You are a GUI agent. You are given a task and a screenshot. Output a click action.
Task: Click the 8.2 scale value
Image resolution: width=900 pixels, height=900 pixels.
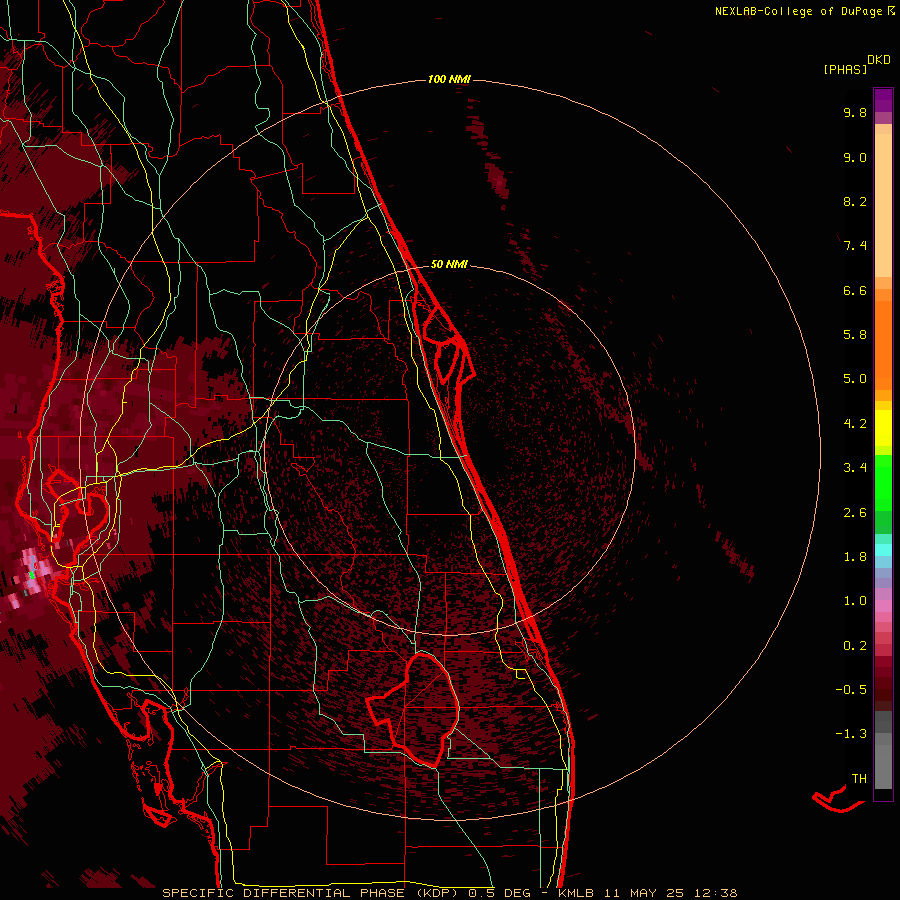pyautogui.click(x=855, y=201)
